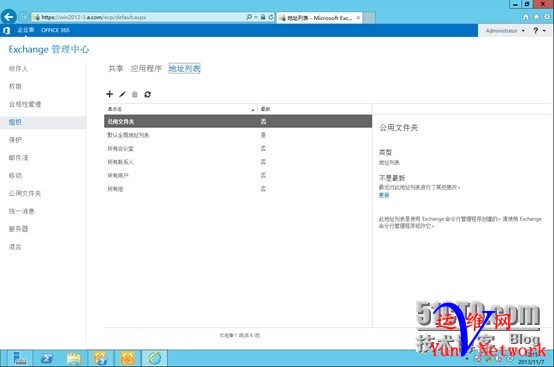Open Server Manager from the taskbar

[x=19, y=359]
